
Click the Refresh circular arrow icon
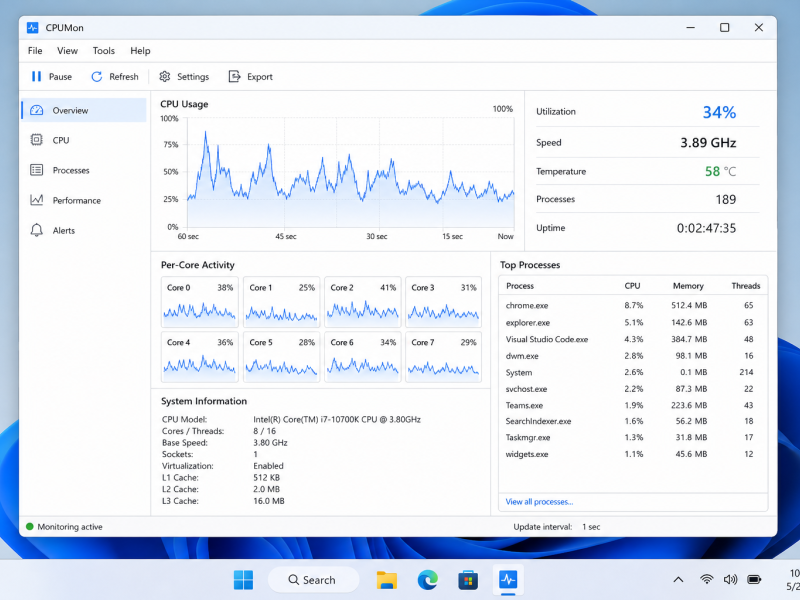tap(96, 77)
